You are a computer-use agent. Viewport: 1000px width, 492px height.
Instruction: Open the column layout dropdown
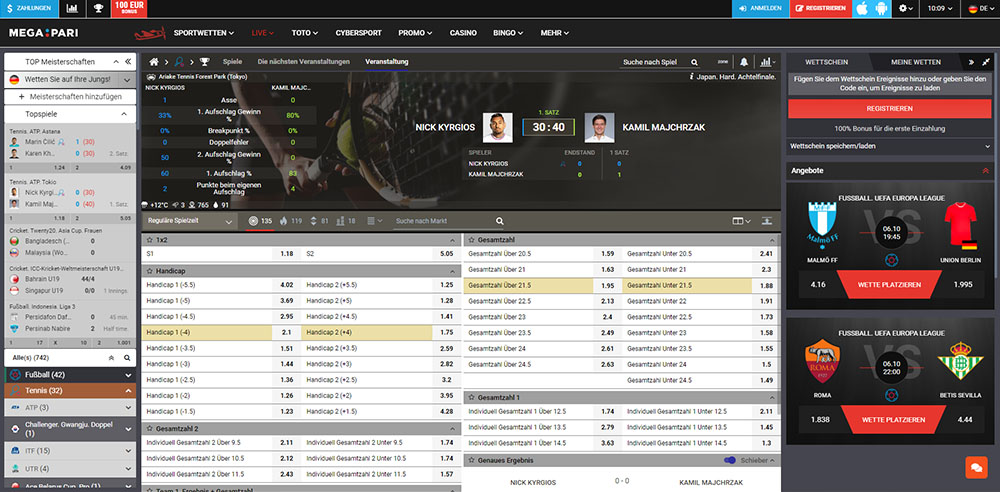pos(741,221)
